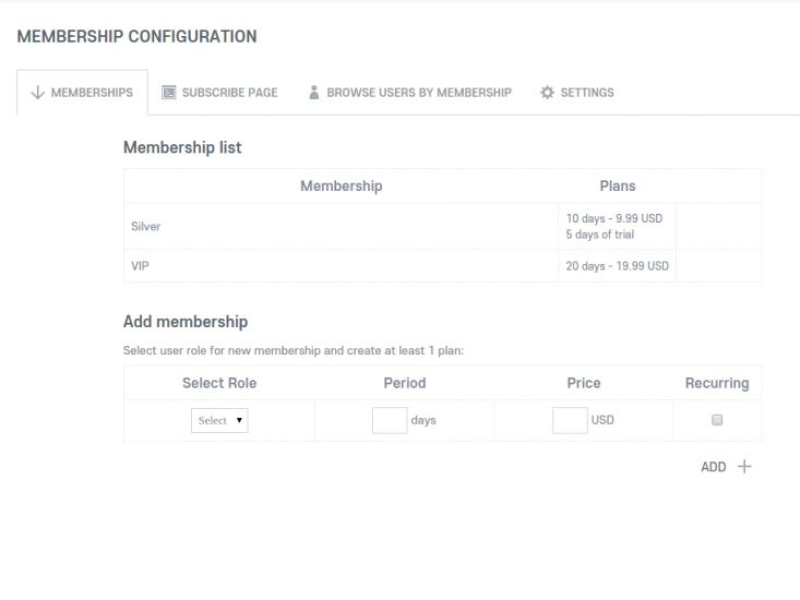This screenshot has height=600, width=800.
Task: Click the VIP plan 20 days entry
Action: (617, 267)
